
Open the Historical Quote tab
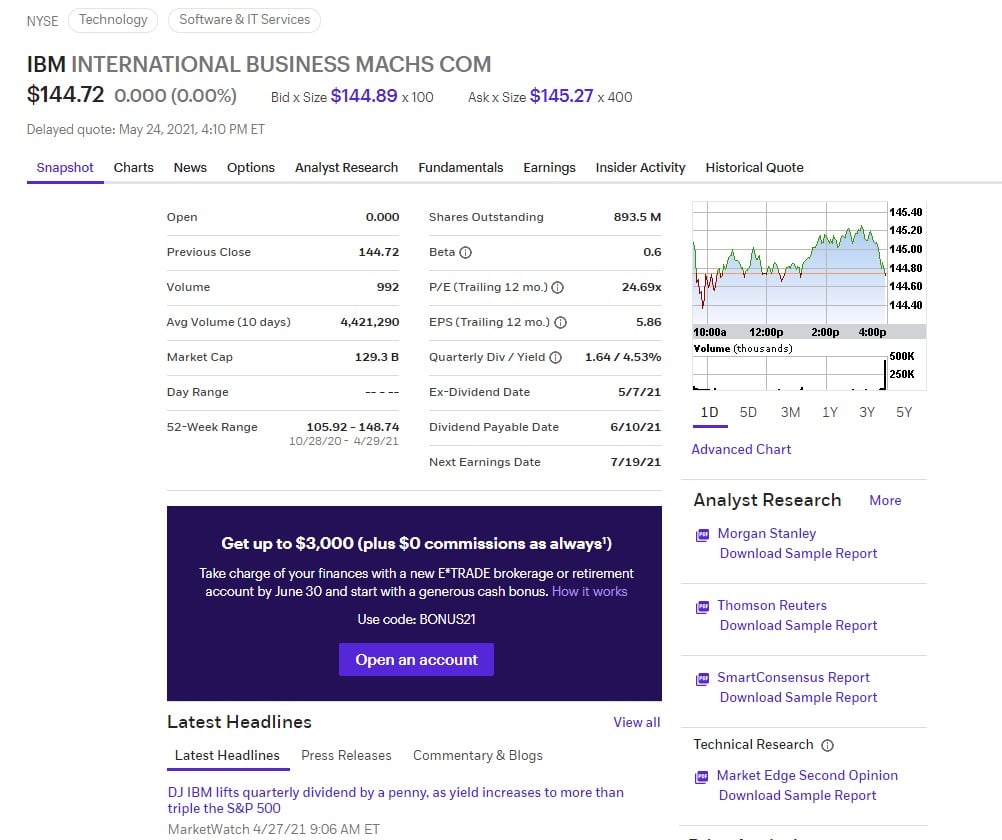tap(755, 167)
